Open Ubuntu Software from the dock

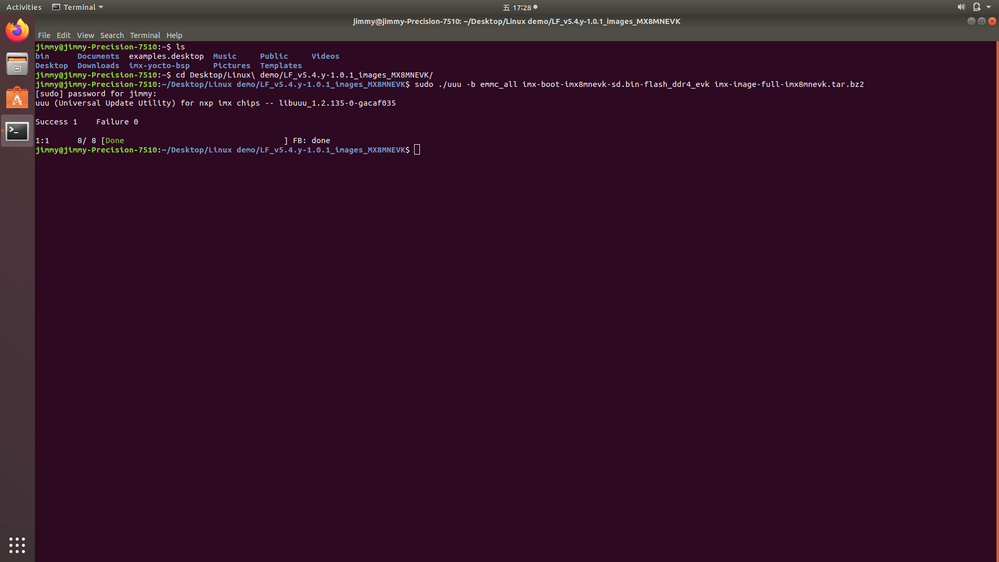[17, 98]
